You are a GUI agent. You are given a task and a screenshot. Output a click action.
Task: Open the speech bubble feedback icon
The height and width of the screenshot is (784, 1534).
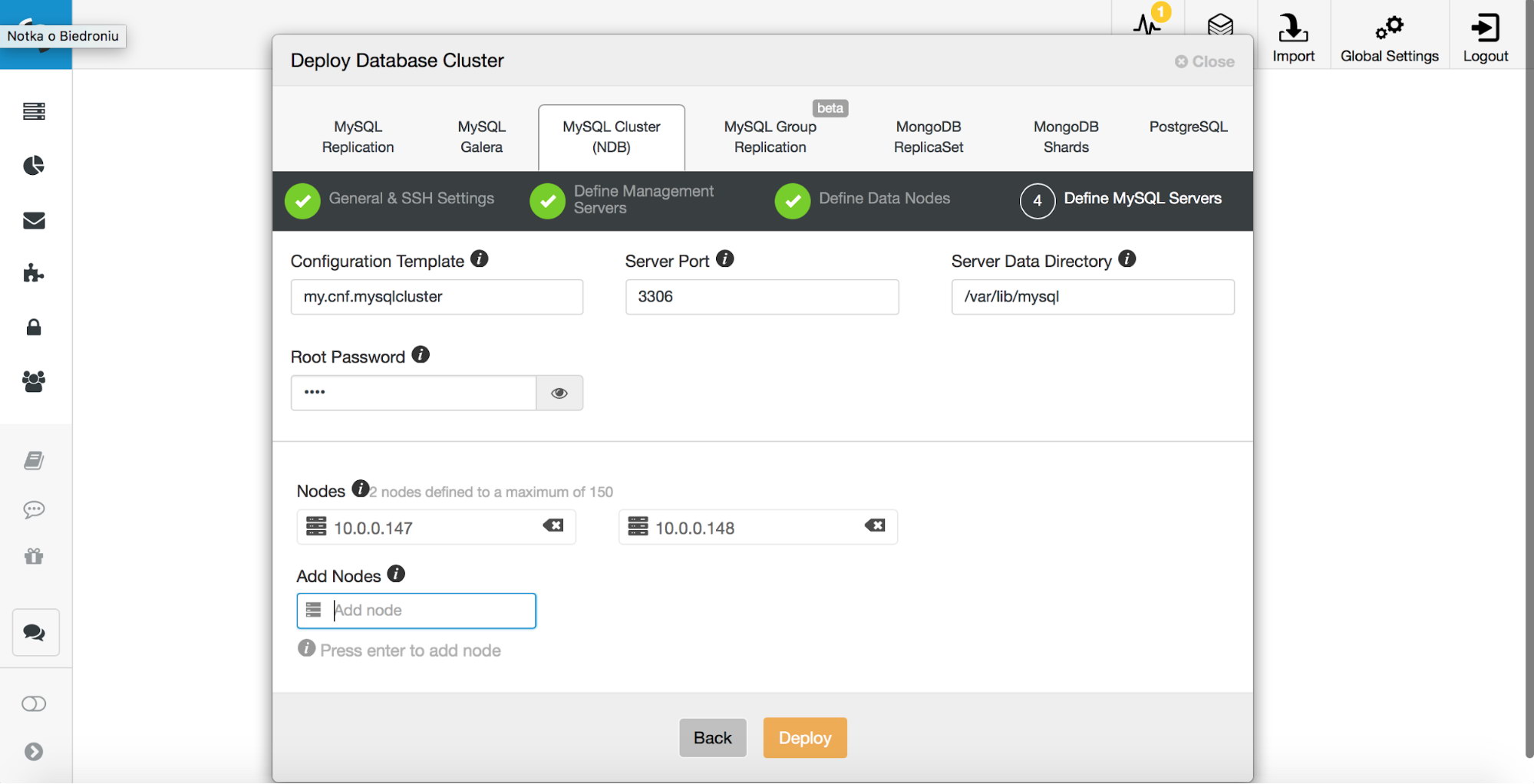coord(34,509)
